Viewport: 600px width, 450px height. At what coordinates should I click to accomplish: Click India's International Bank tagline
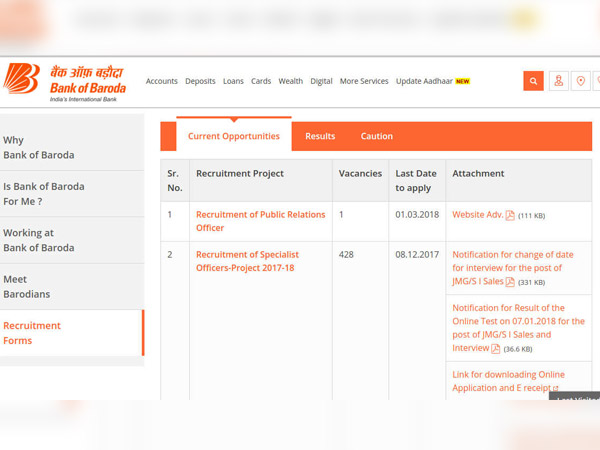coord(83,99)
